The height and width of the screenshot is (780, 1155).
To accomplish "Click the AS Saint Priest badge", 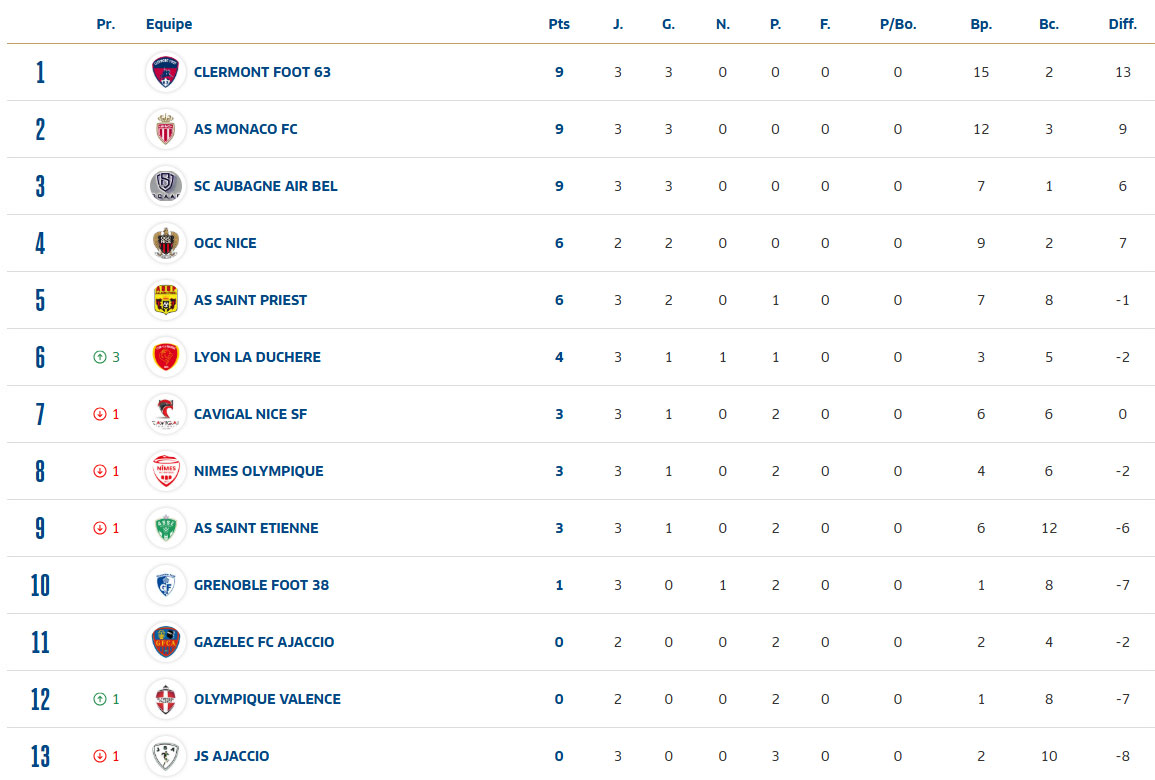I will pyautogui.click(x=165, y=300).
